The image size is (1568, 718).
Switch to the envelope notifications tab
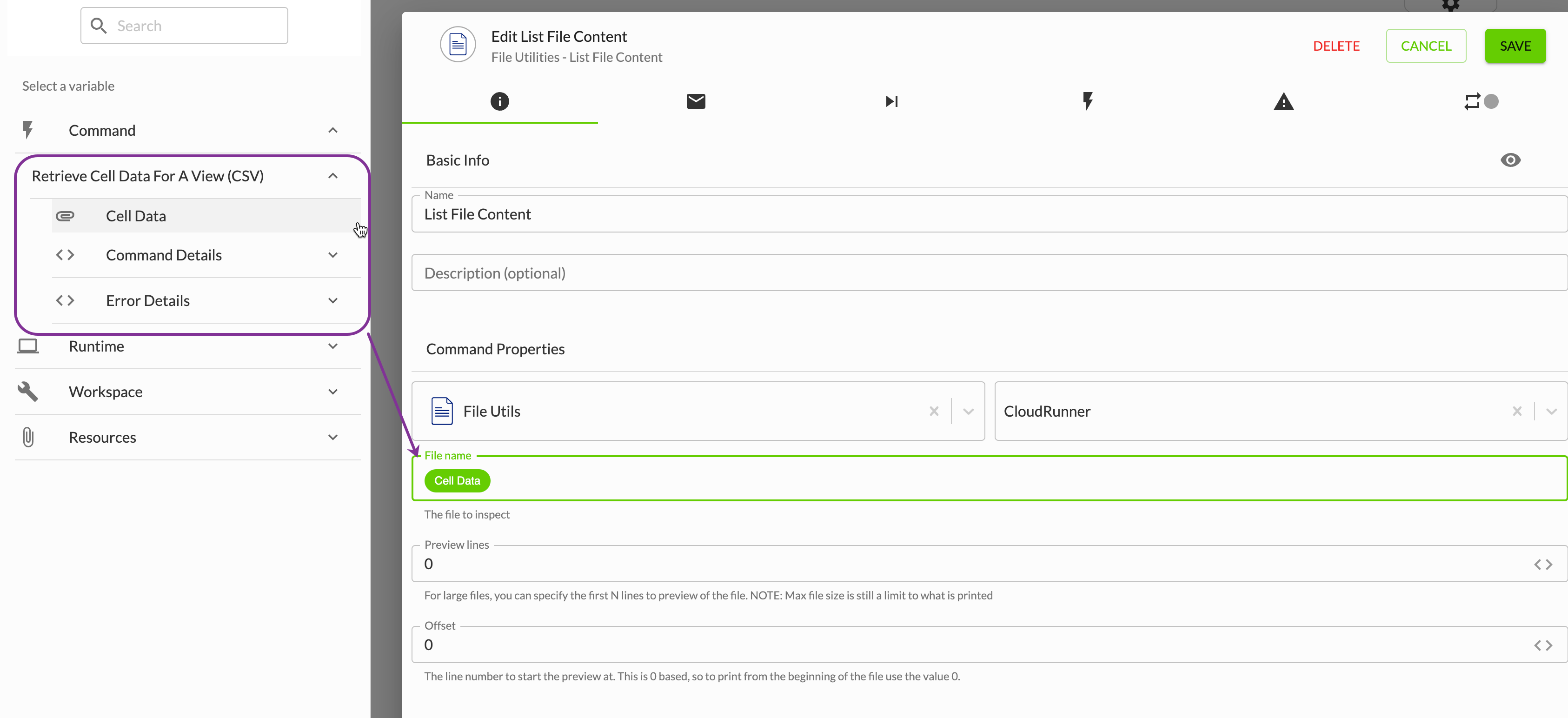coord(696,101)
